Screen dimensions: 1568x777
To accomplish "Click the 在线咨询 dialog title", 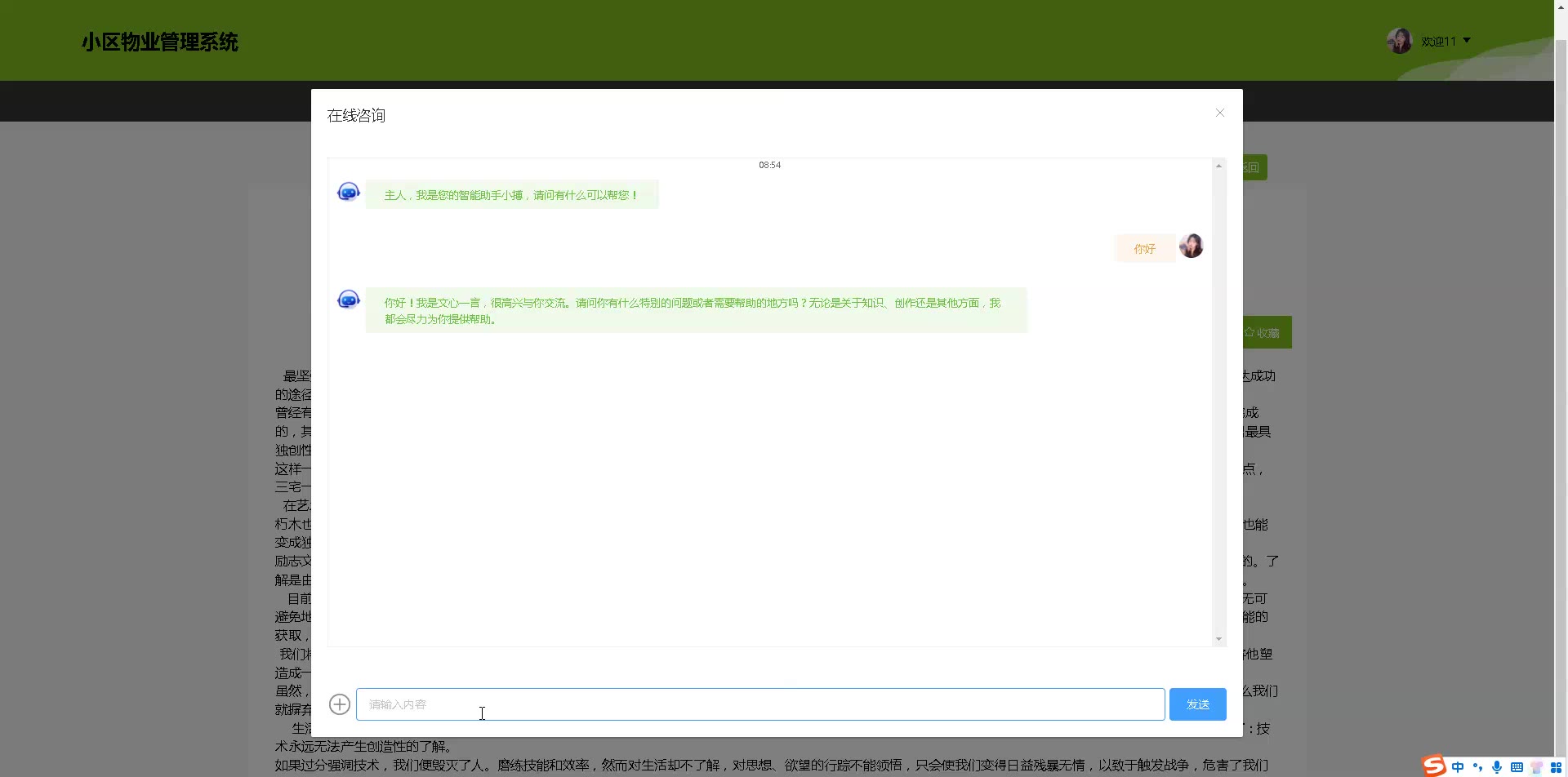I will click(x=356, y=116).
